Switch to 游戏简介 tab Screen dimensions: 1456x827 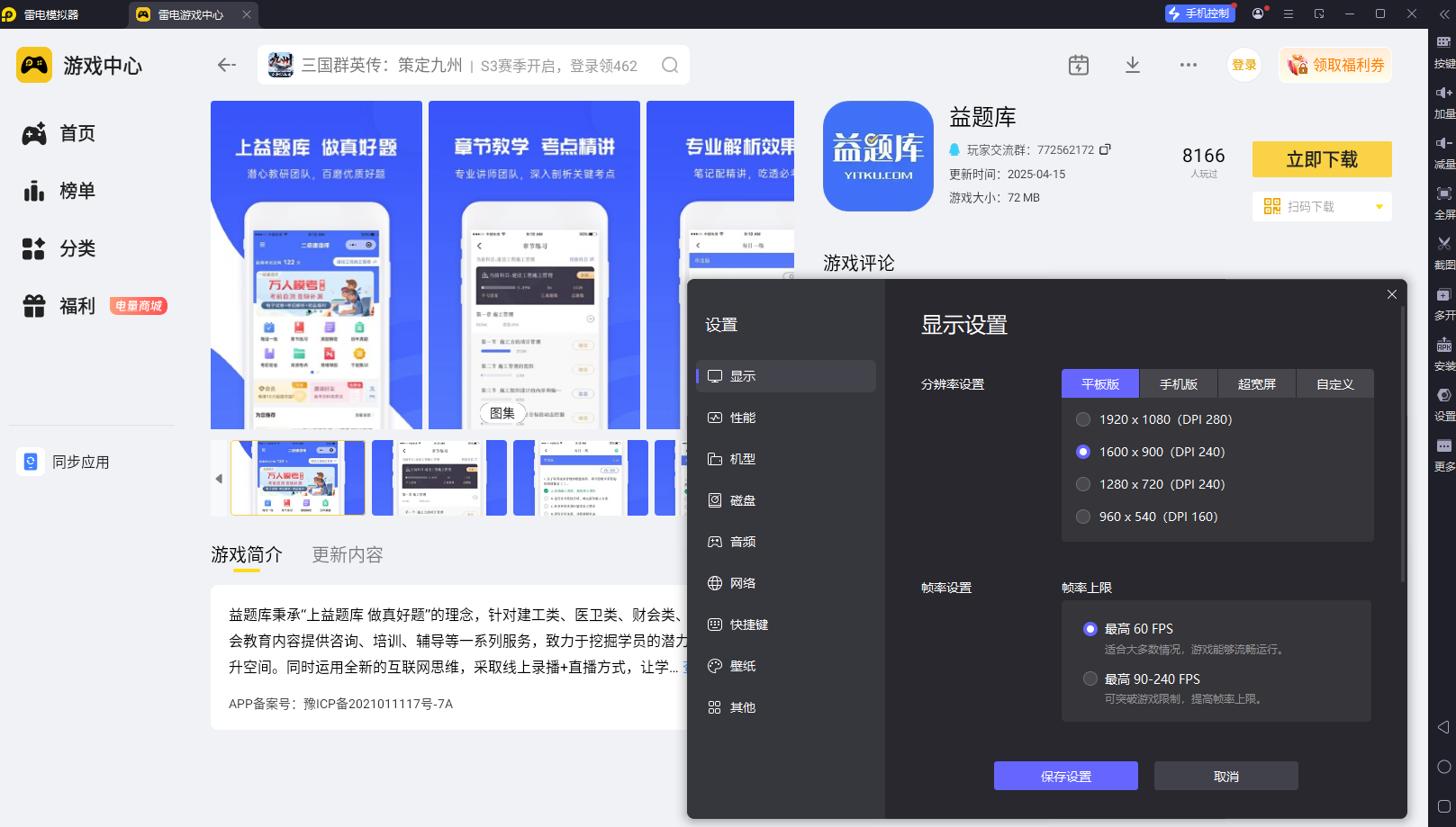click(x=247, y=554)
